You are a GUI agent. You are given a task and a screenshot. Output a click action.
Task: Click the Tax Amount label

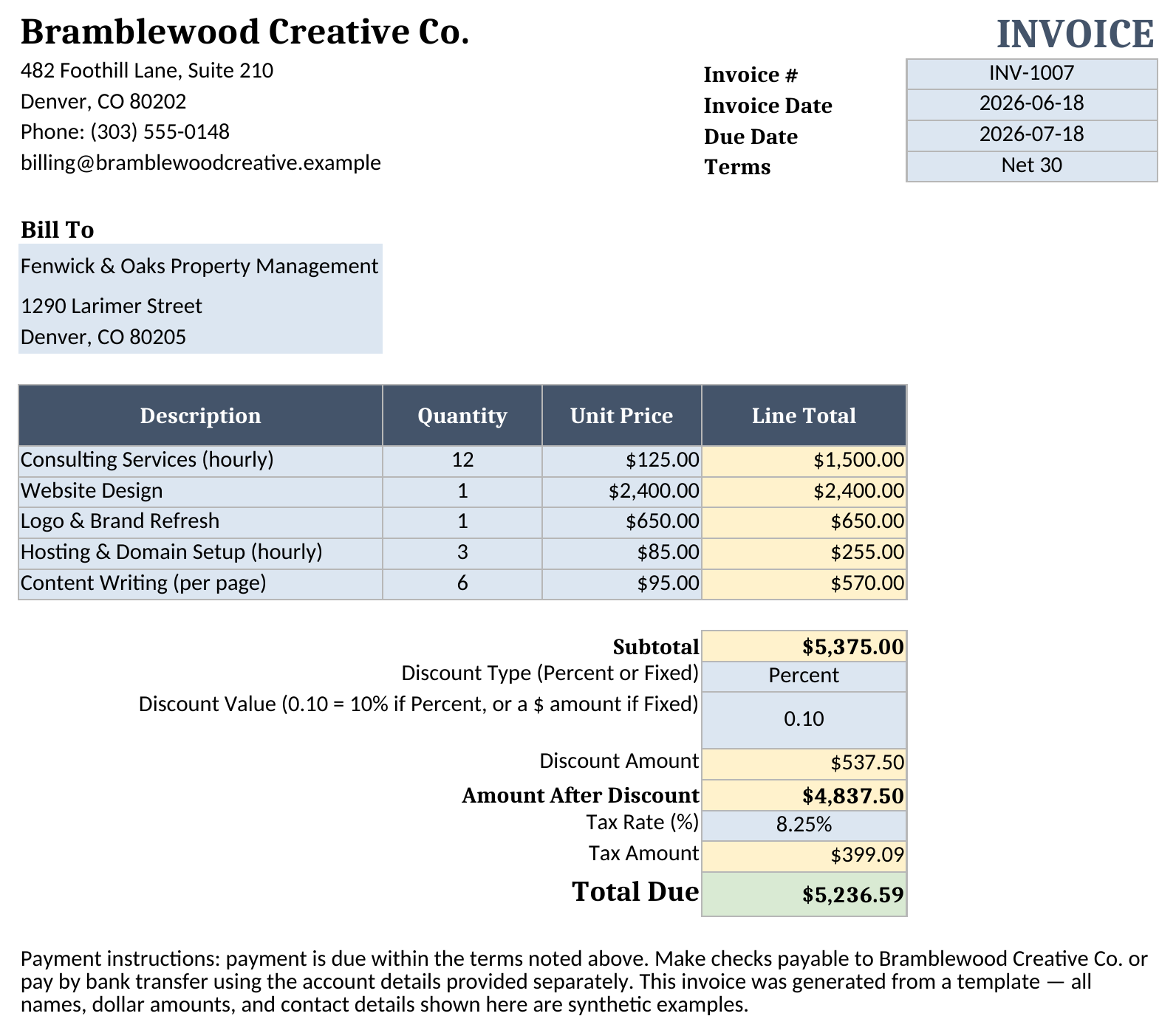(x=643, y=854)
